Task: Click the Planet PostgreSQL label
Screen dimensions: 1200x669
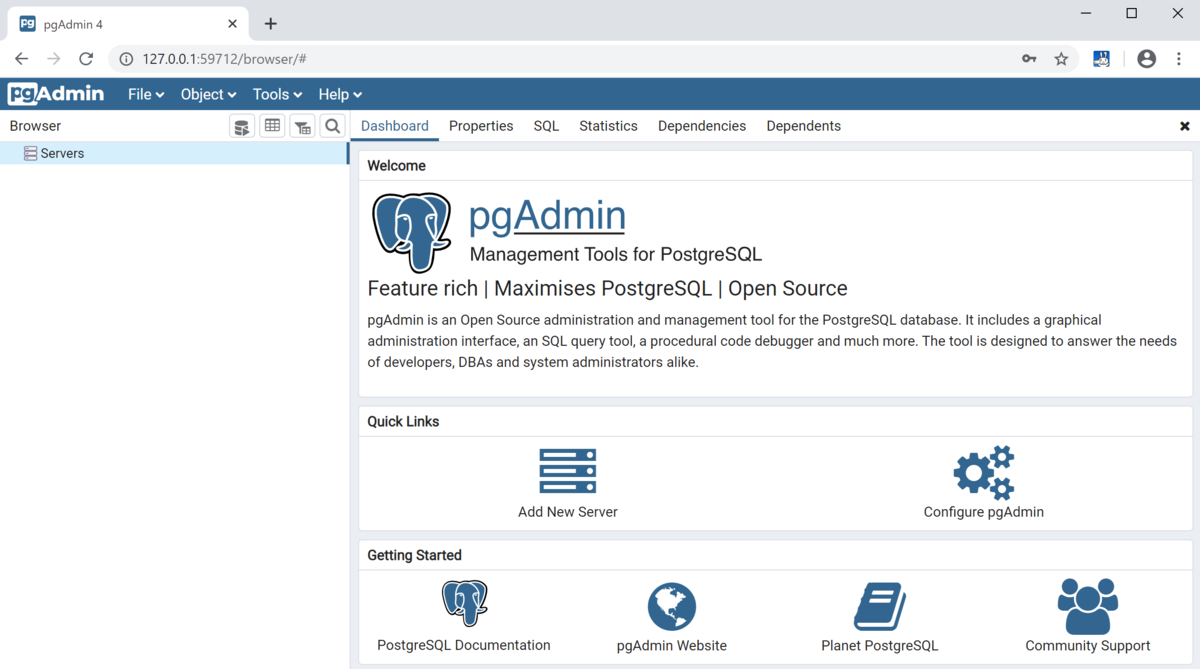Action: point(880,646)
